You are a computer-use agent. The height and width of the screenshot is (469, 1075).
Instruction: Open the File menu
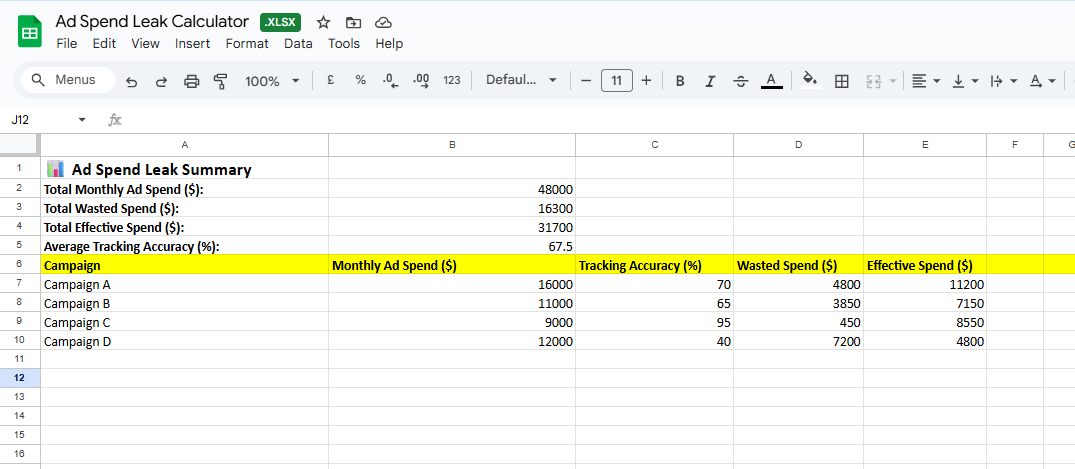(x=67, y=43)
